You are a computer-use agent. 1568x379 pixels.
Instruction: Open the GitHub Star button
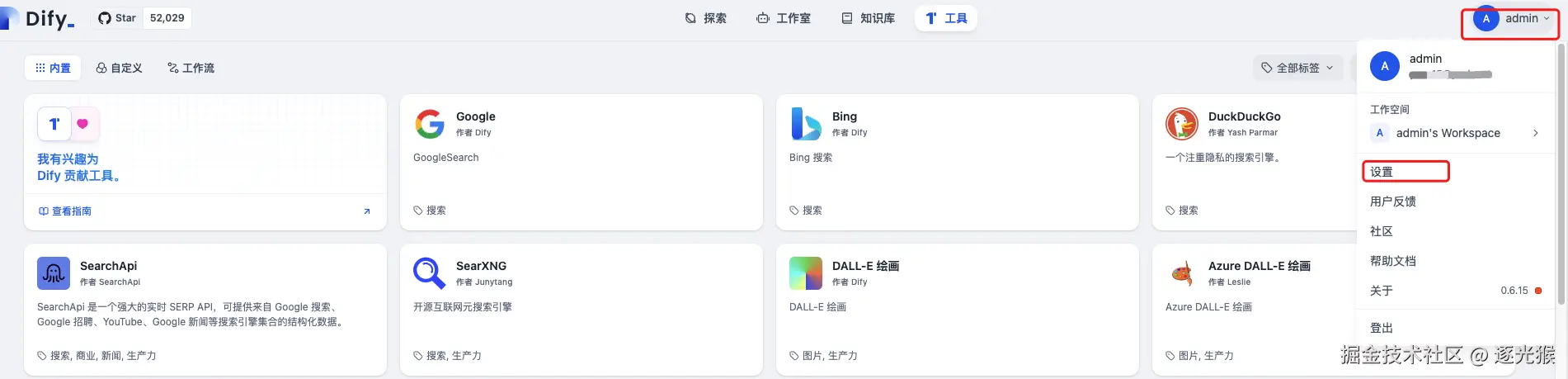point(117,18)
